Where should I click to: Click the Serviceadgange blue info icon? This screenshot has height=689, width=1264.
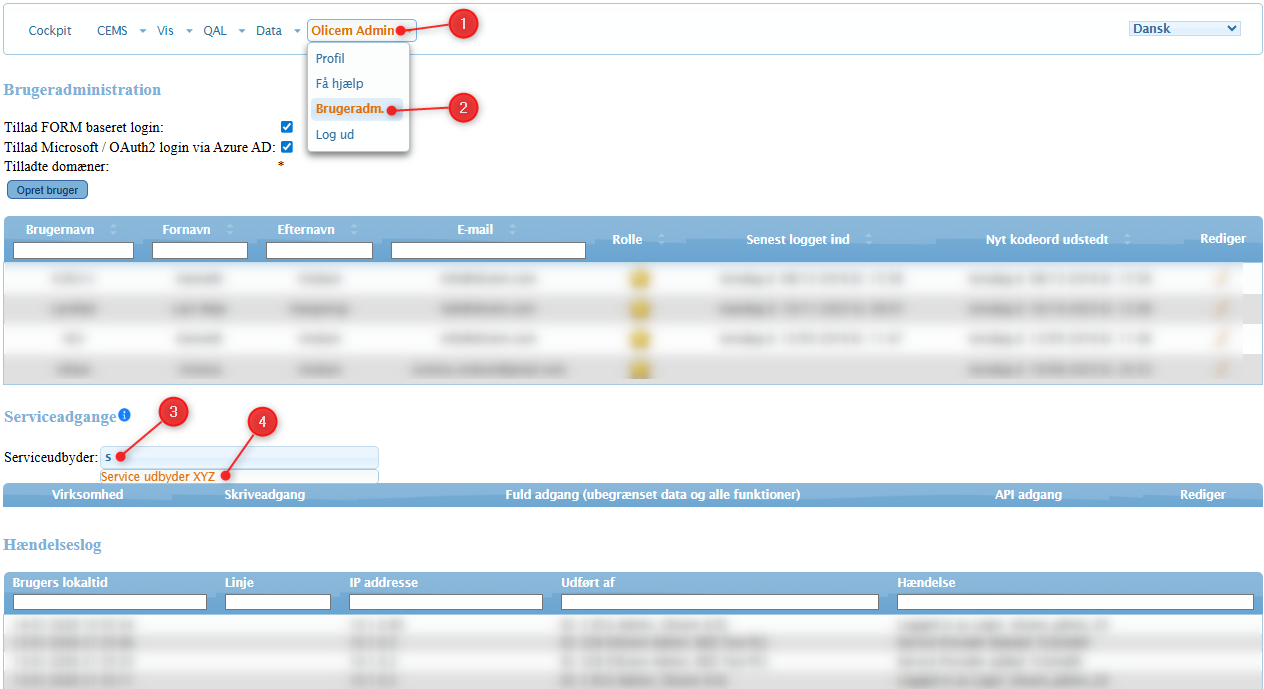click(x=124, y=415)
